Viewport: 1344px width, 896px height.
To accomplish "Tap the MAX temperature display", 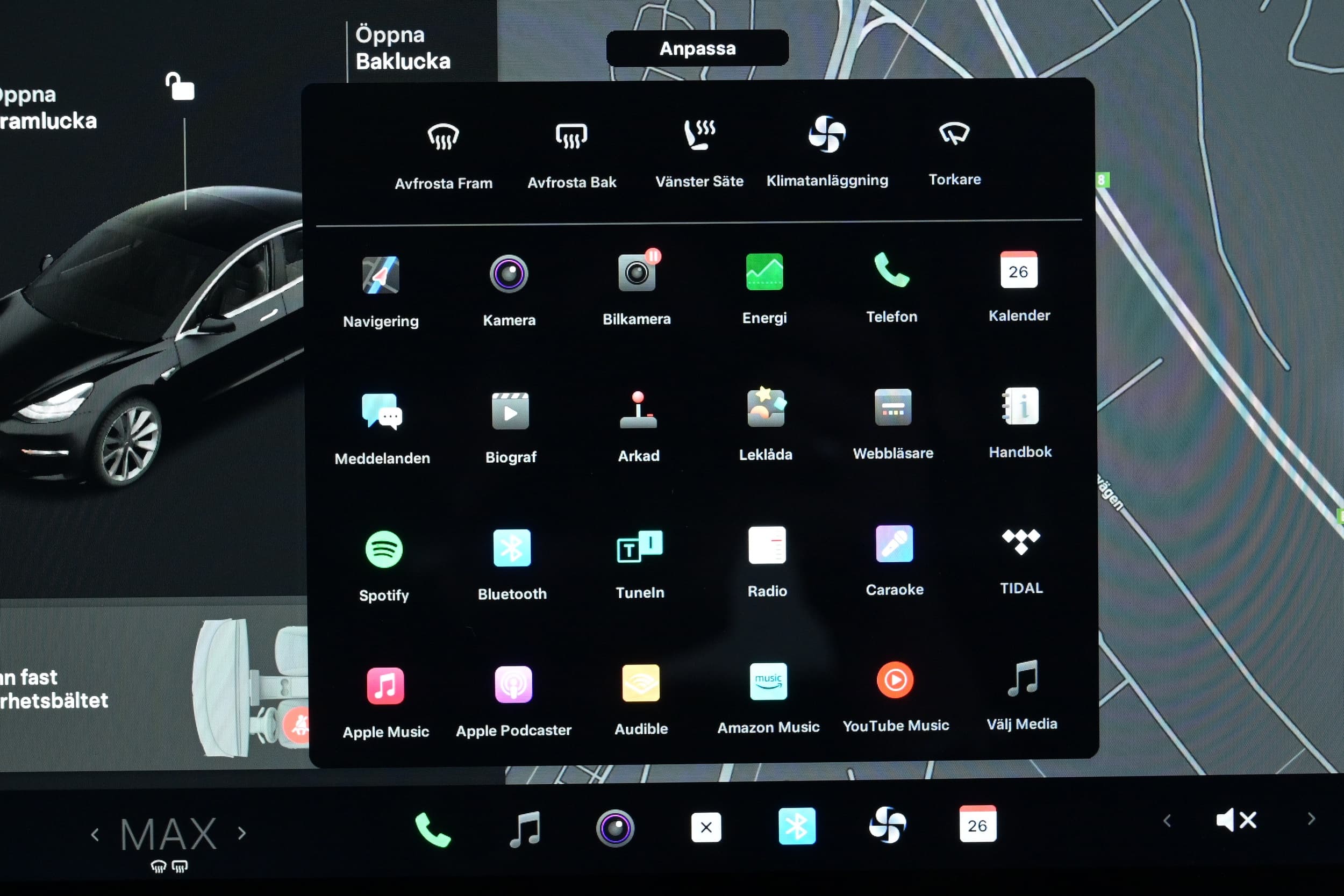I will 169,834.
